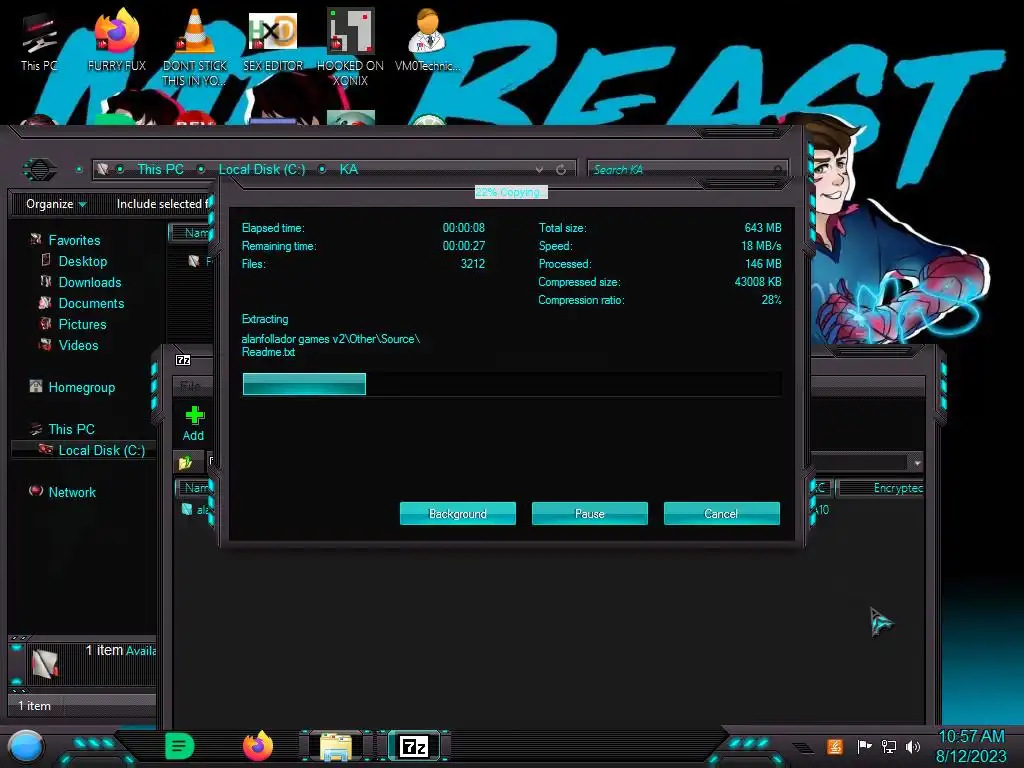Refresh the Explorer address bar

point(561,170)
